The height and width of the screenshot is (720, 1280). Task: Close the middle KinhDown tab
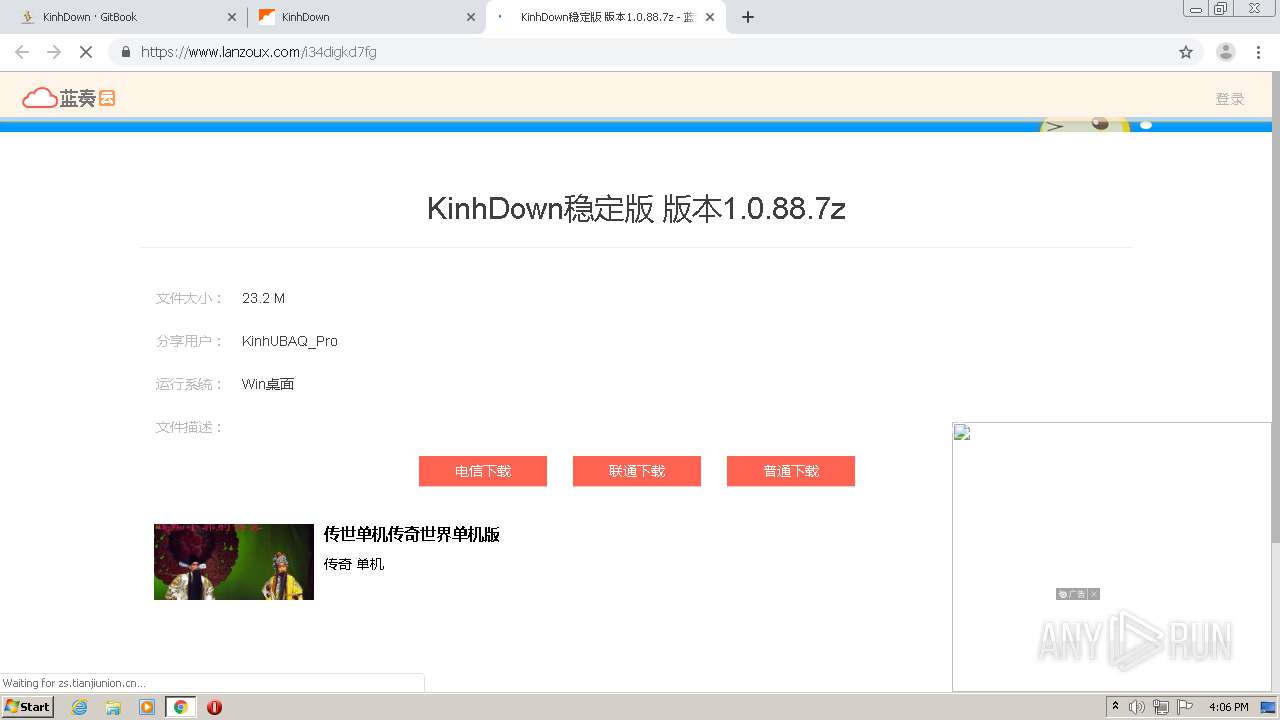tap(471, 17)
